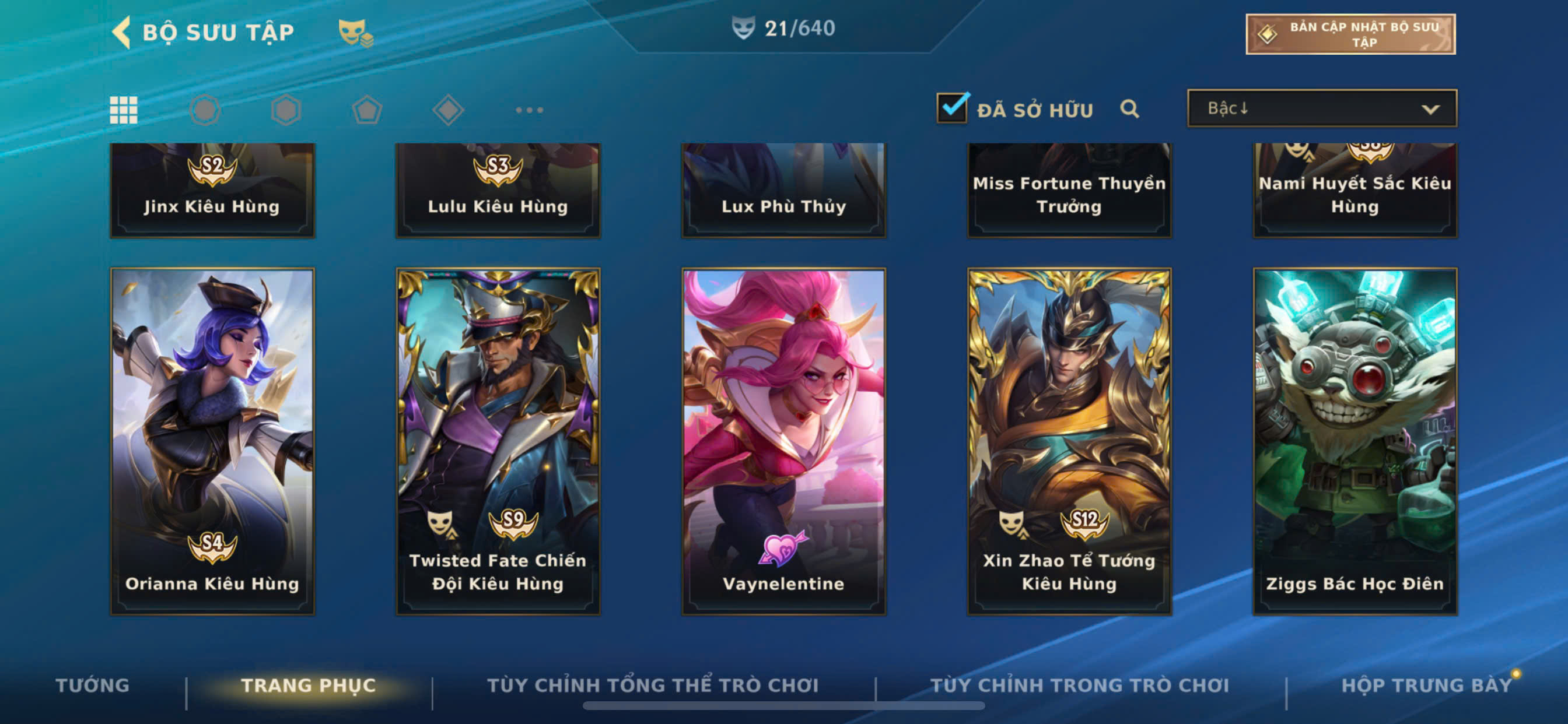
Task: Toggle the Đã Sở Hữu checkbox
Action: [x=951, y=108]
